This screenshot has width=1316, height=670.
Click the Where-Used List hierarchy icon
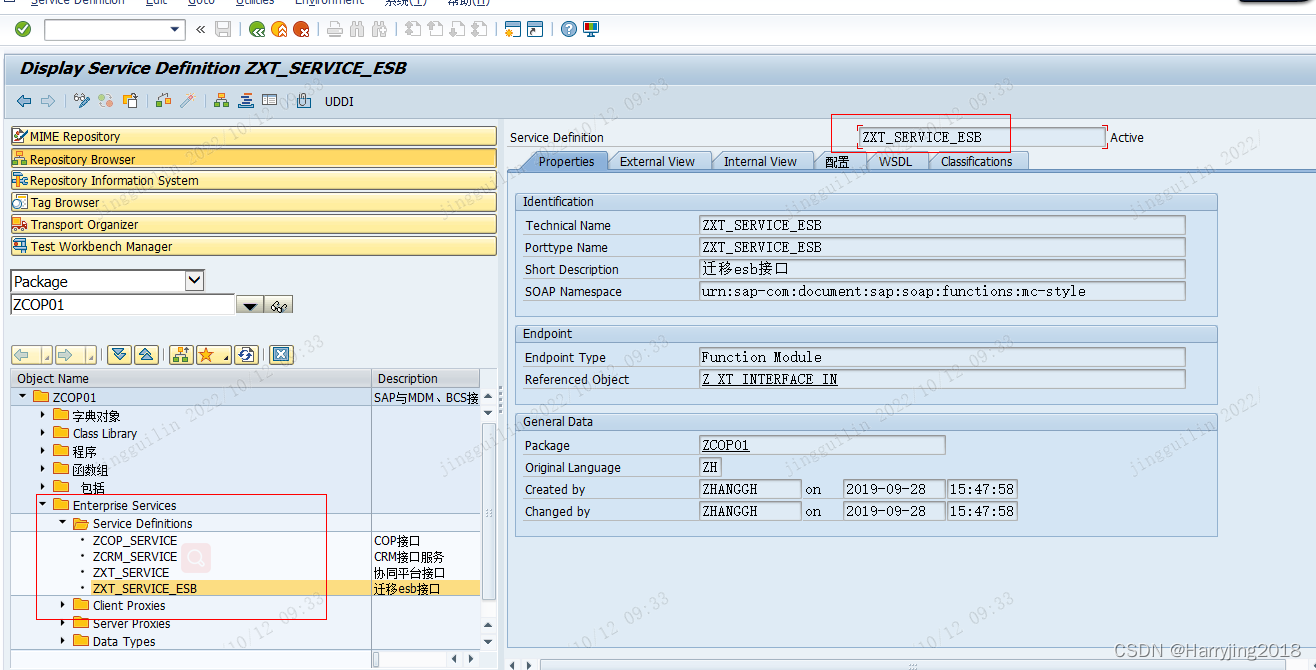coord(221,101)
